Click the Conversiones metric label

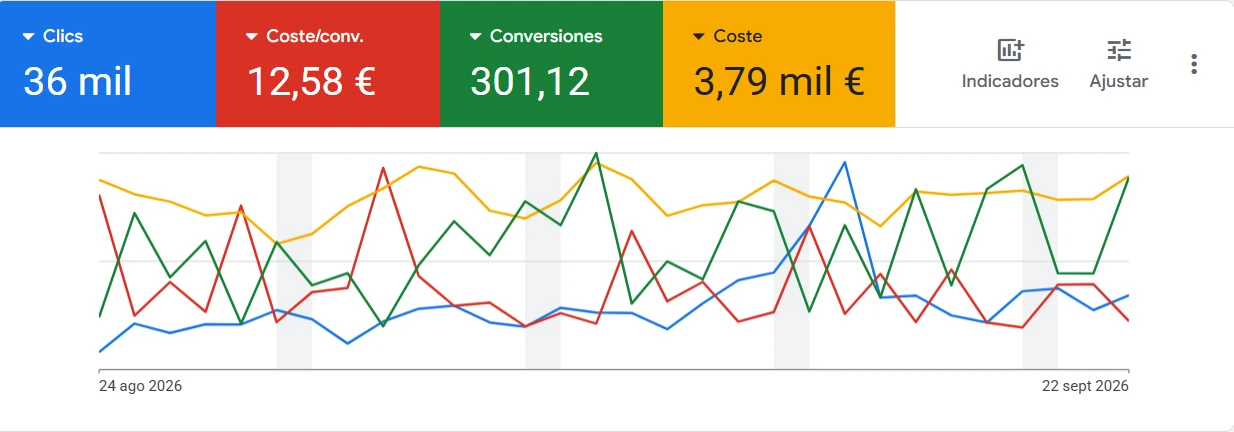[x=546, y=37]
